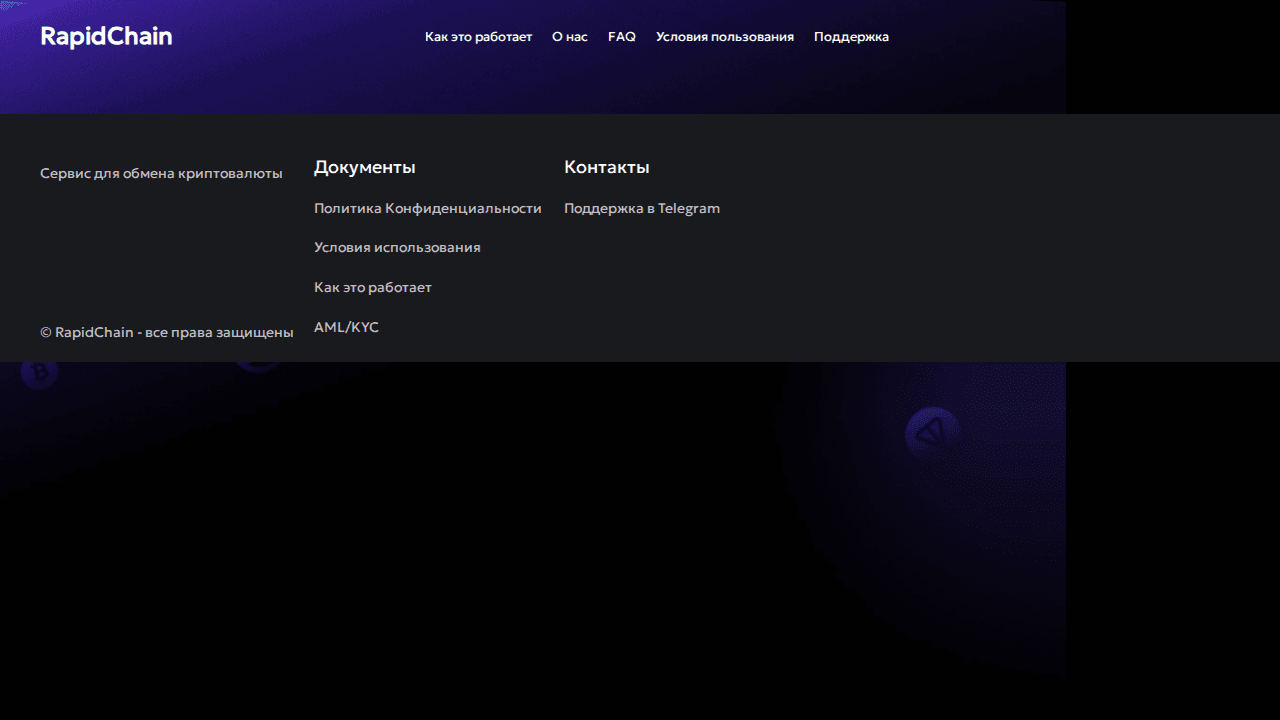Click the faded Bitcoin coin icon
This screenshot has height=720, width=1280.
tap(40, 374)
